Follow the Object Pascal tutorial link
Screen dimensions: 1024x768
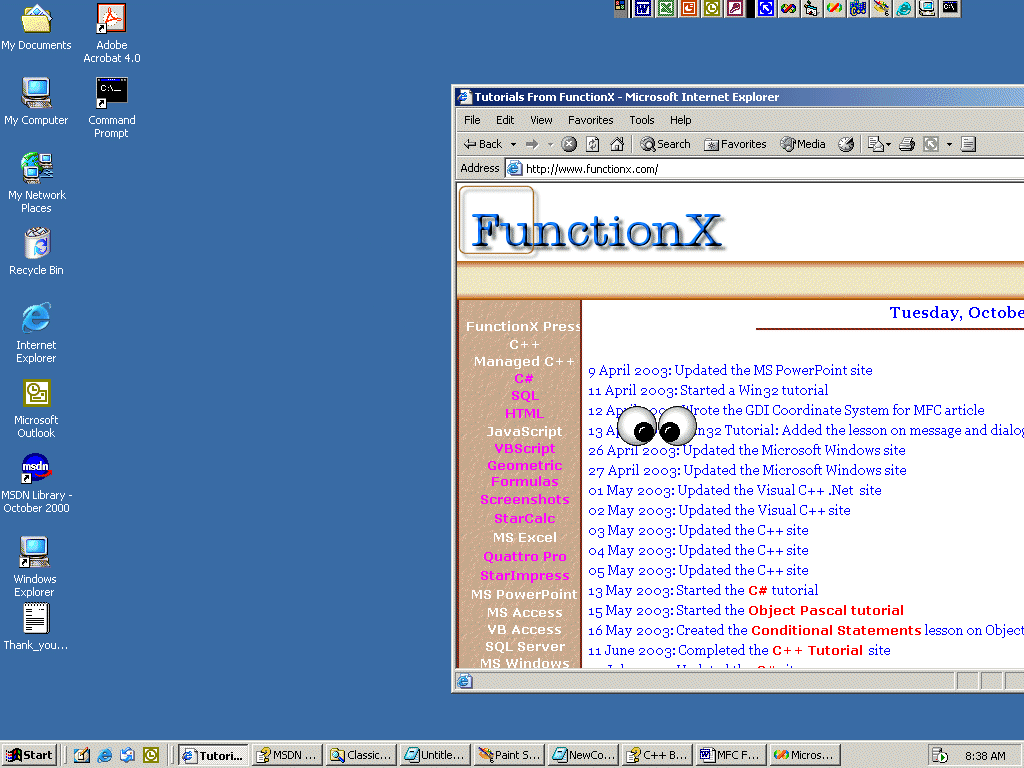[x=825, y=611]
